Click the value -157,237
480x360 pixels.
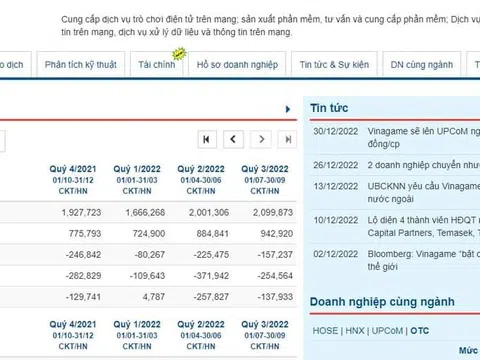point(275,255)
